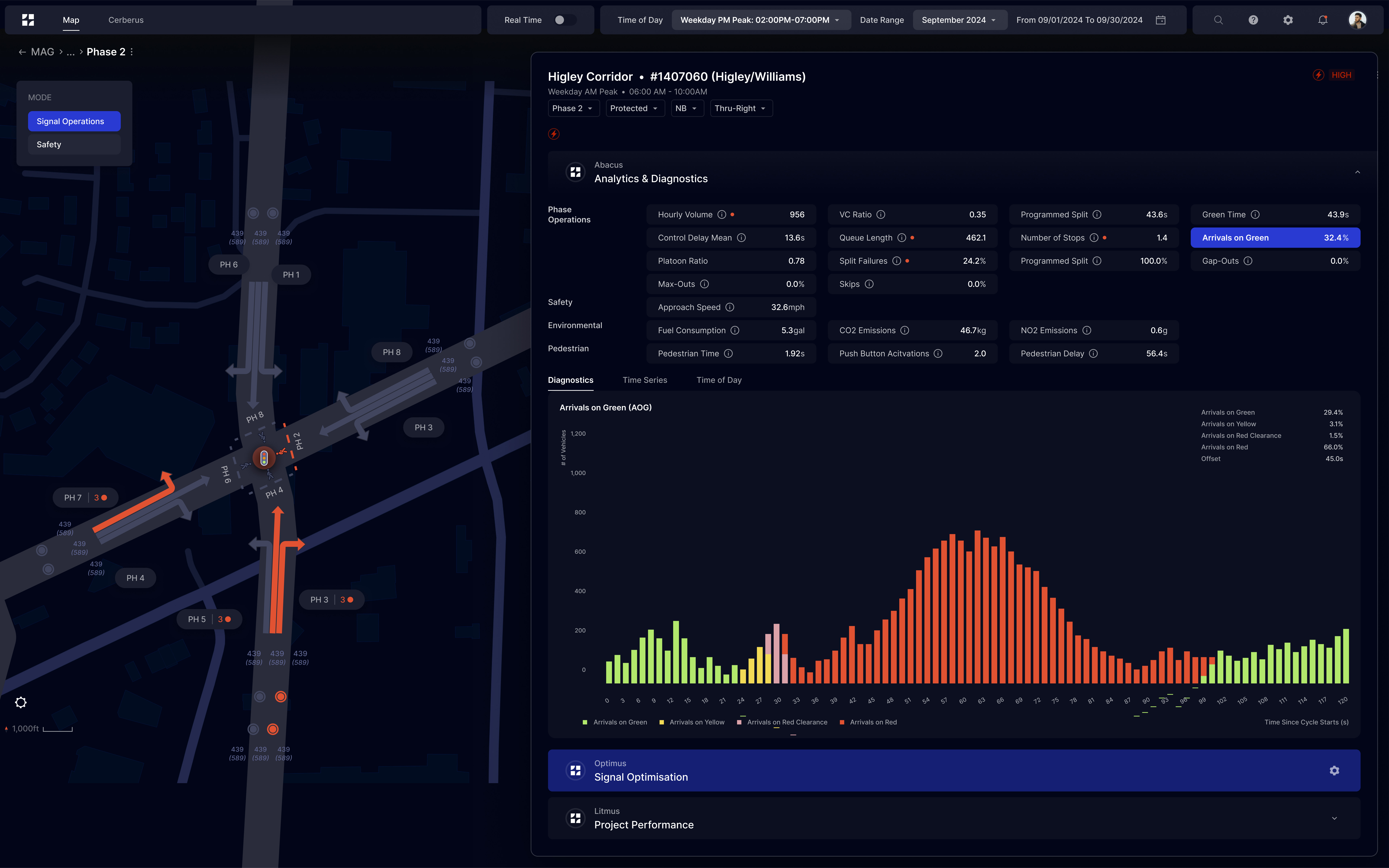Toggle Arrivals on Red Clearance legend series
The image size is (1389, 868).
click(782, 722)
